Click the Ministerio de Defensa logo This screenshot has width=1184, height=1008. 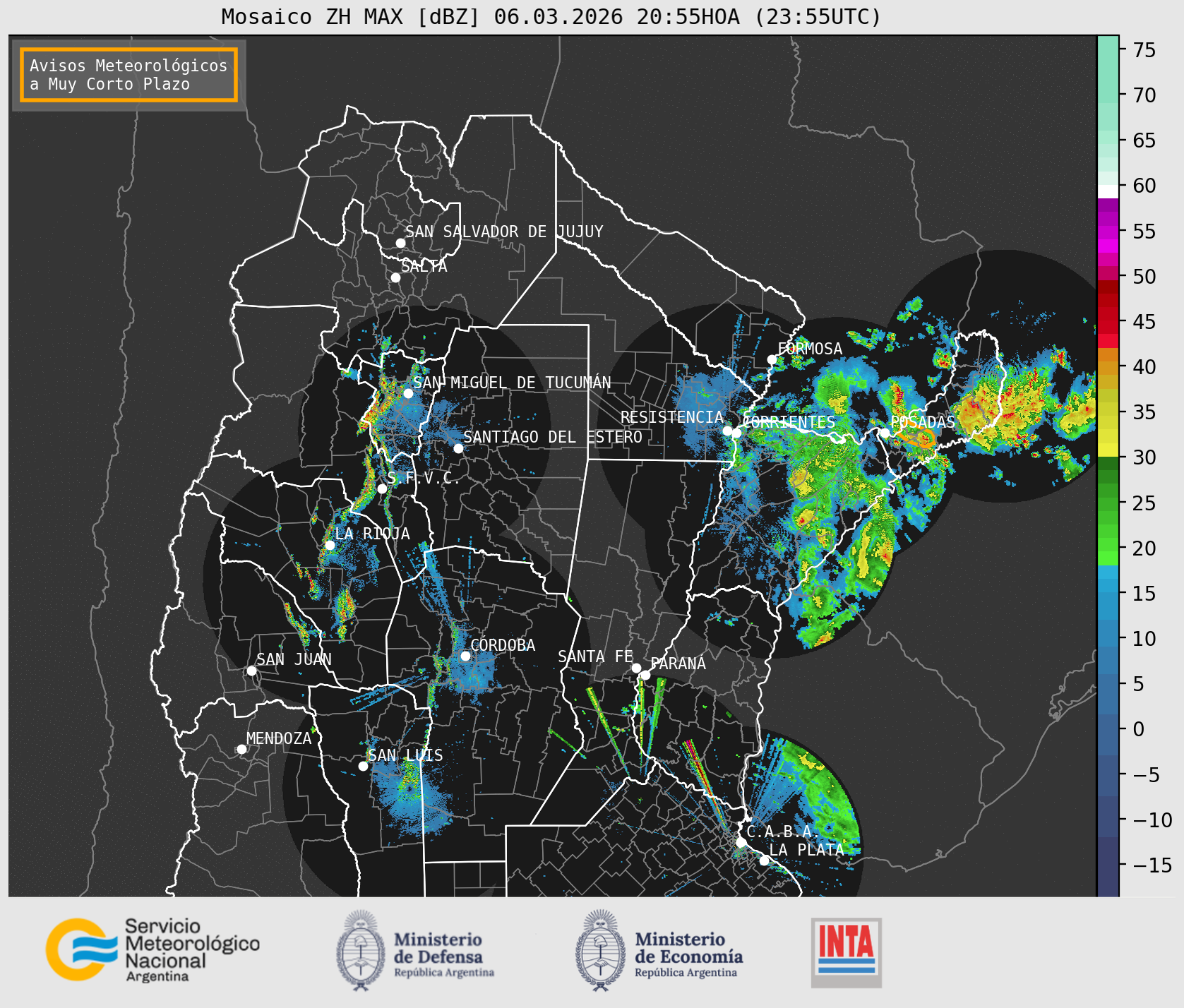(x=415, y=950)
